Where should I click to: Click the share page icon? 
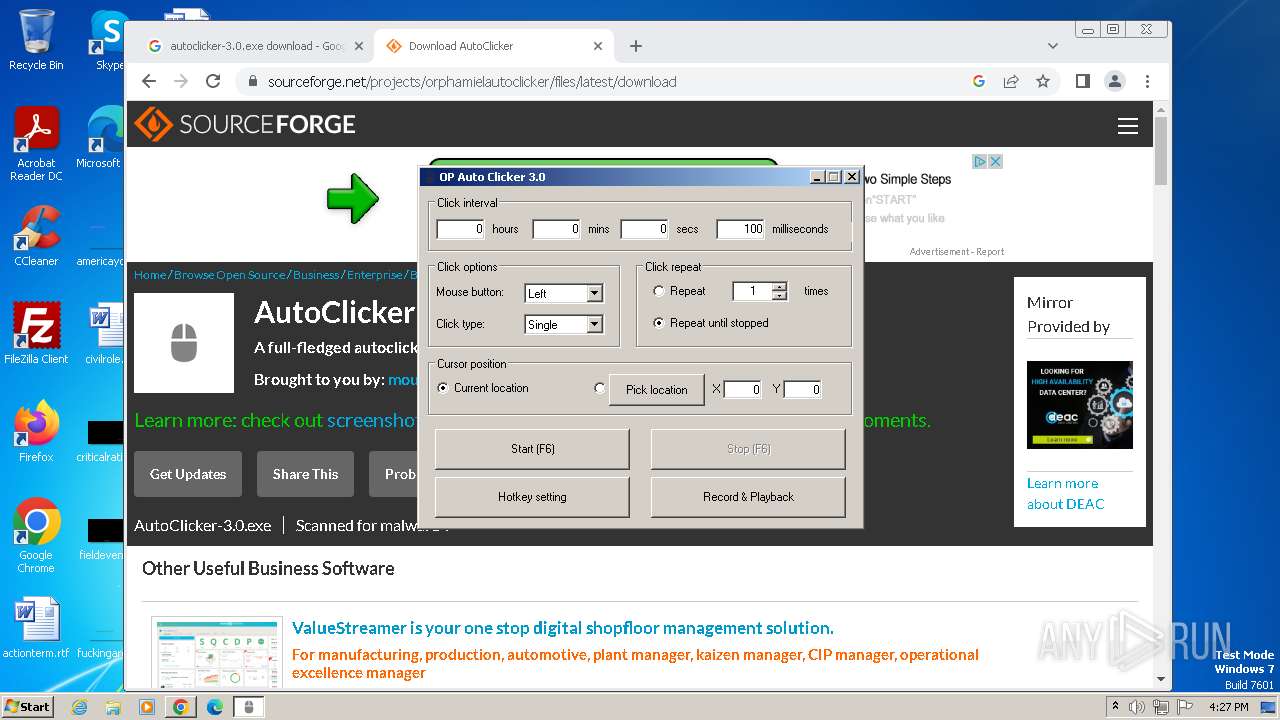click(1011, 82)
